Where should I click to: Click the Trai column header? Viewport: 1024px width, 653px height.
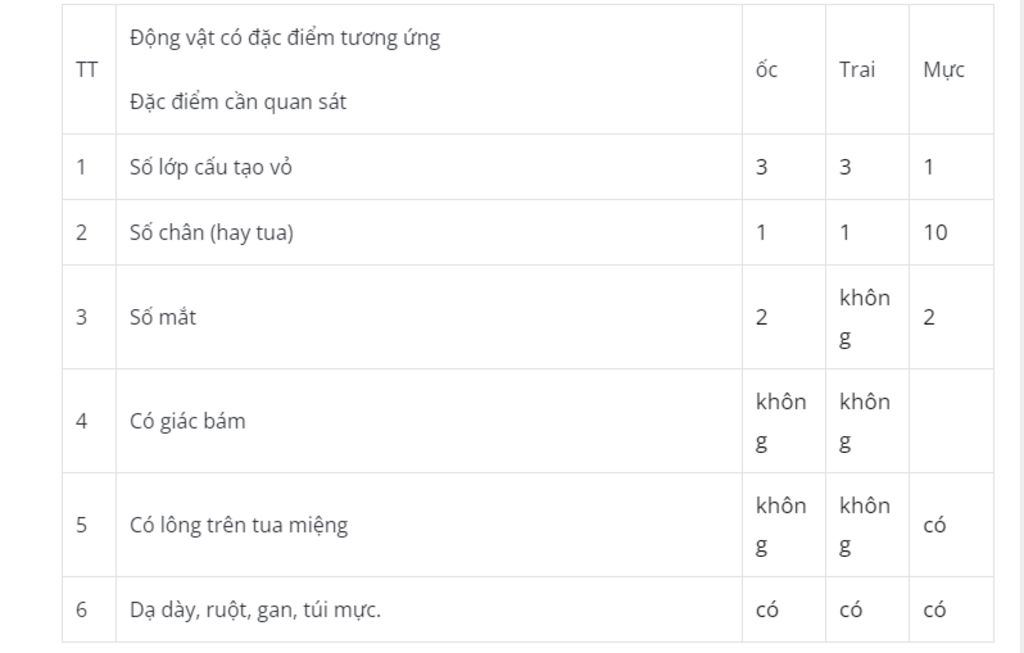(x=867, y=69)
